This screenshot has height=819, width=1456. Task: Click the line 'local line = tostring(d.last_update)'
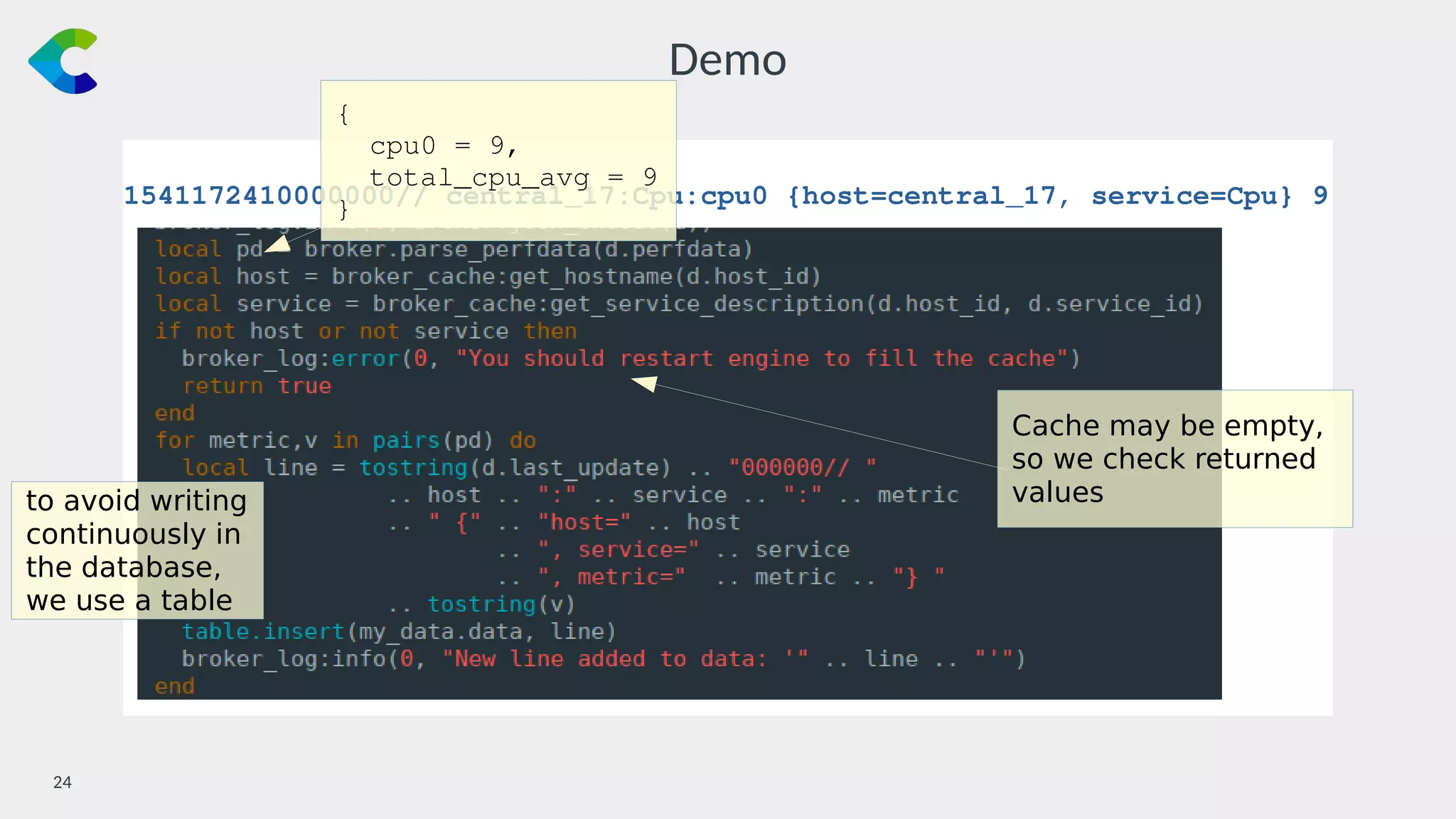click(x=529, y=468)
